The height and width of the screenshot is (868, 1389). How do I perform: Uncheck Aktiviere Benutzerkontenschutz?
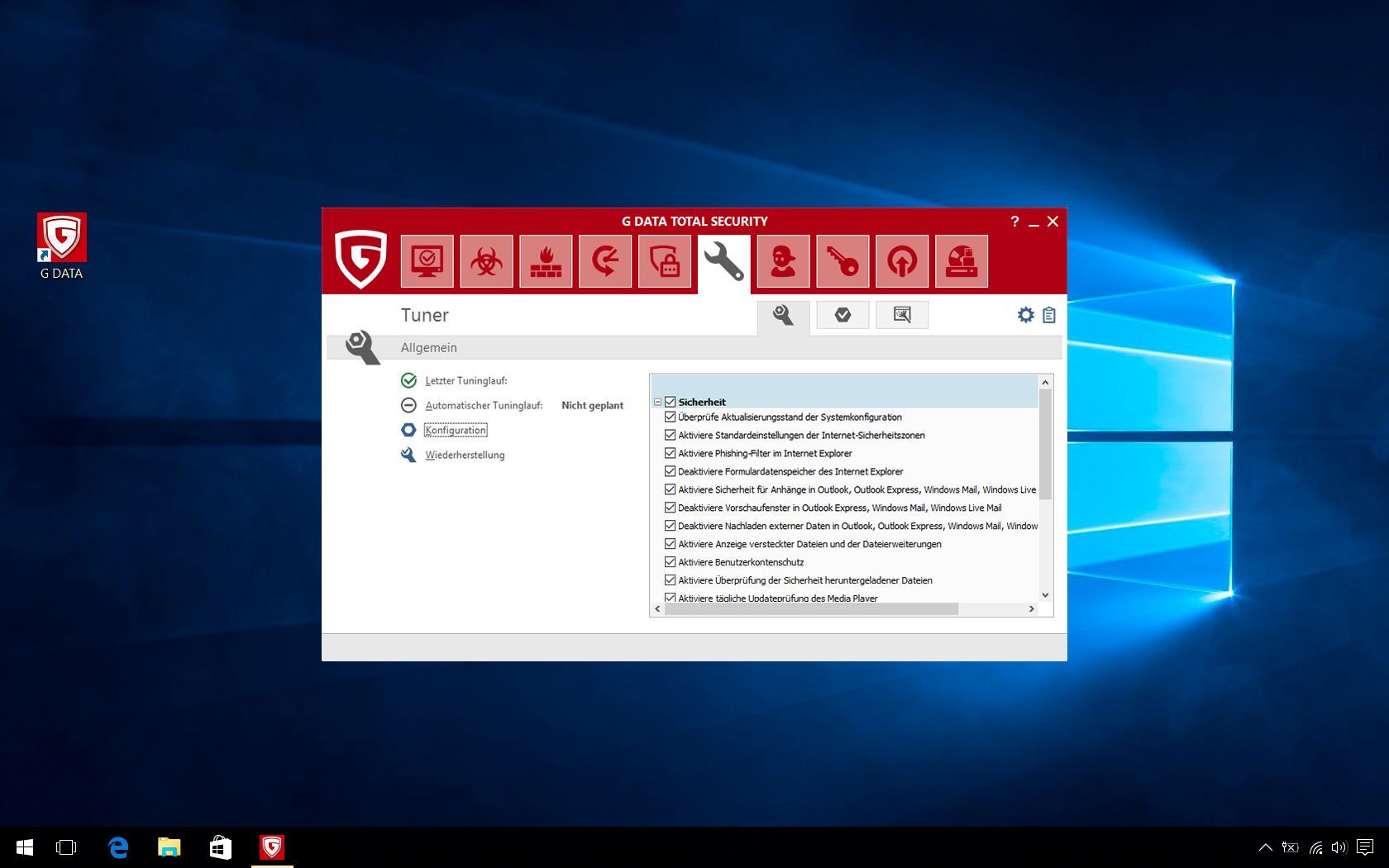(671, 563)
